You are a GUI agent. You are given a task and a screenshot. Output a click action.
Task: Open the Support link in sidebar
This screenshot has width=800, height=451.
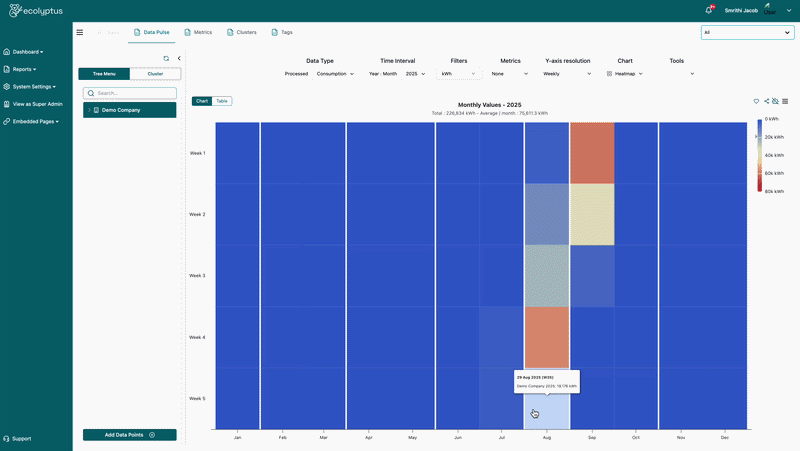tap(17, 439)
